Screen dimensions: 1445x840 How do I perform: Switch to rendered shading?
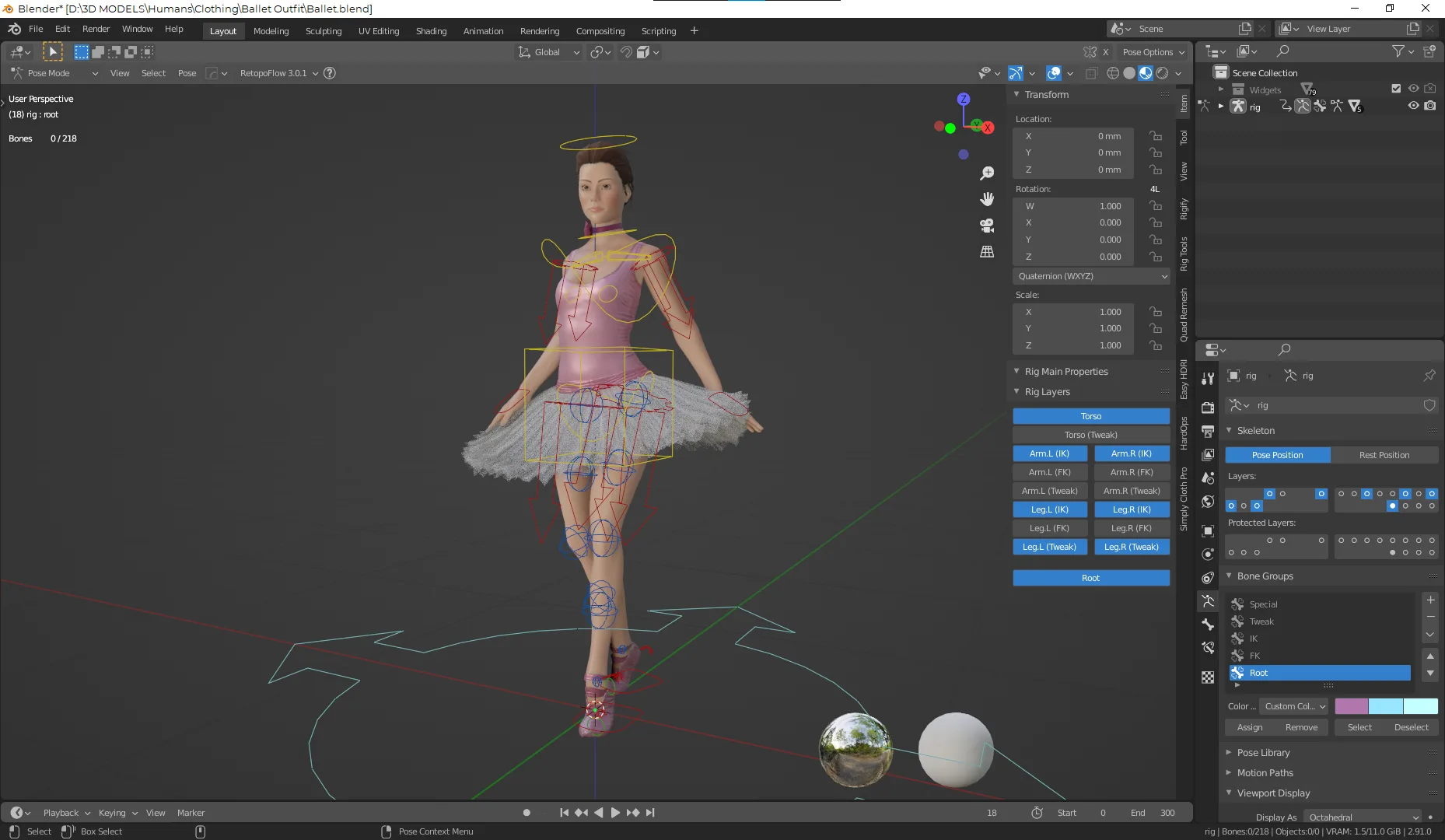(1162, 73)
